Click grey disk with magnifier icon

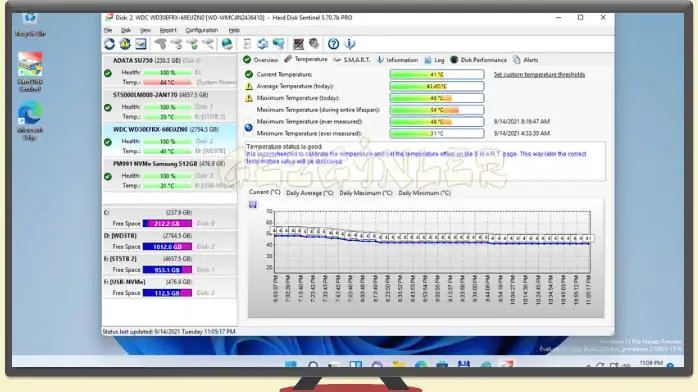[208, 44]
